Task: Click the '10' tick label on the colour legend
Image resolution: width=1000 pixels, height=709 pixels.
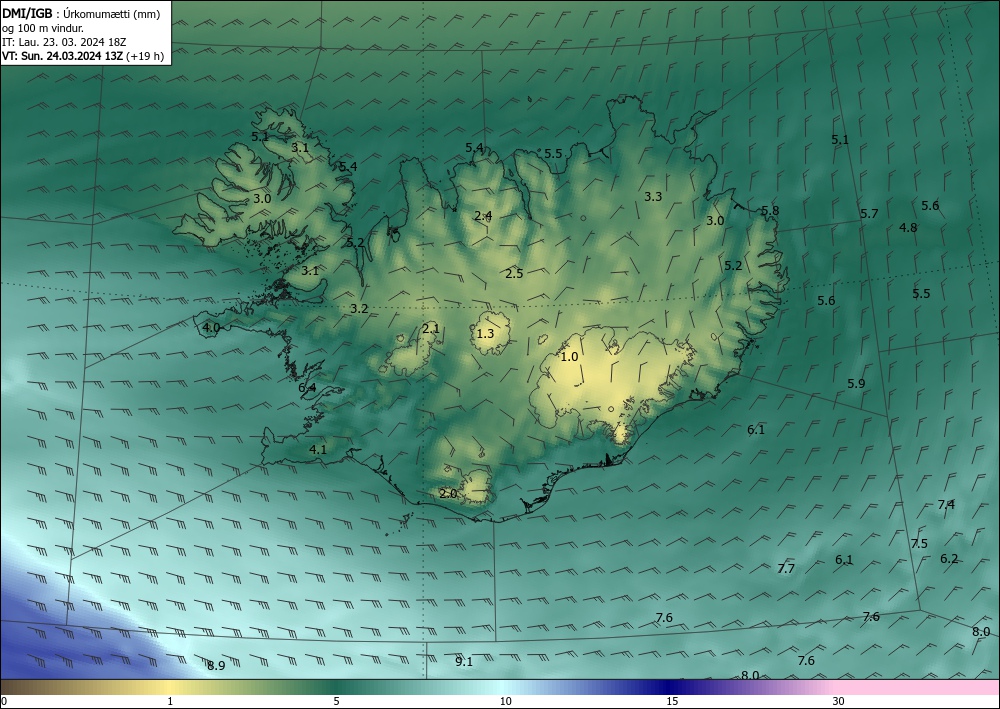Action: click(x=505, y=701)
